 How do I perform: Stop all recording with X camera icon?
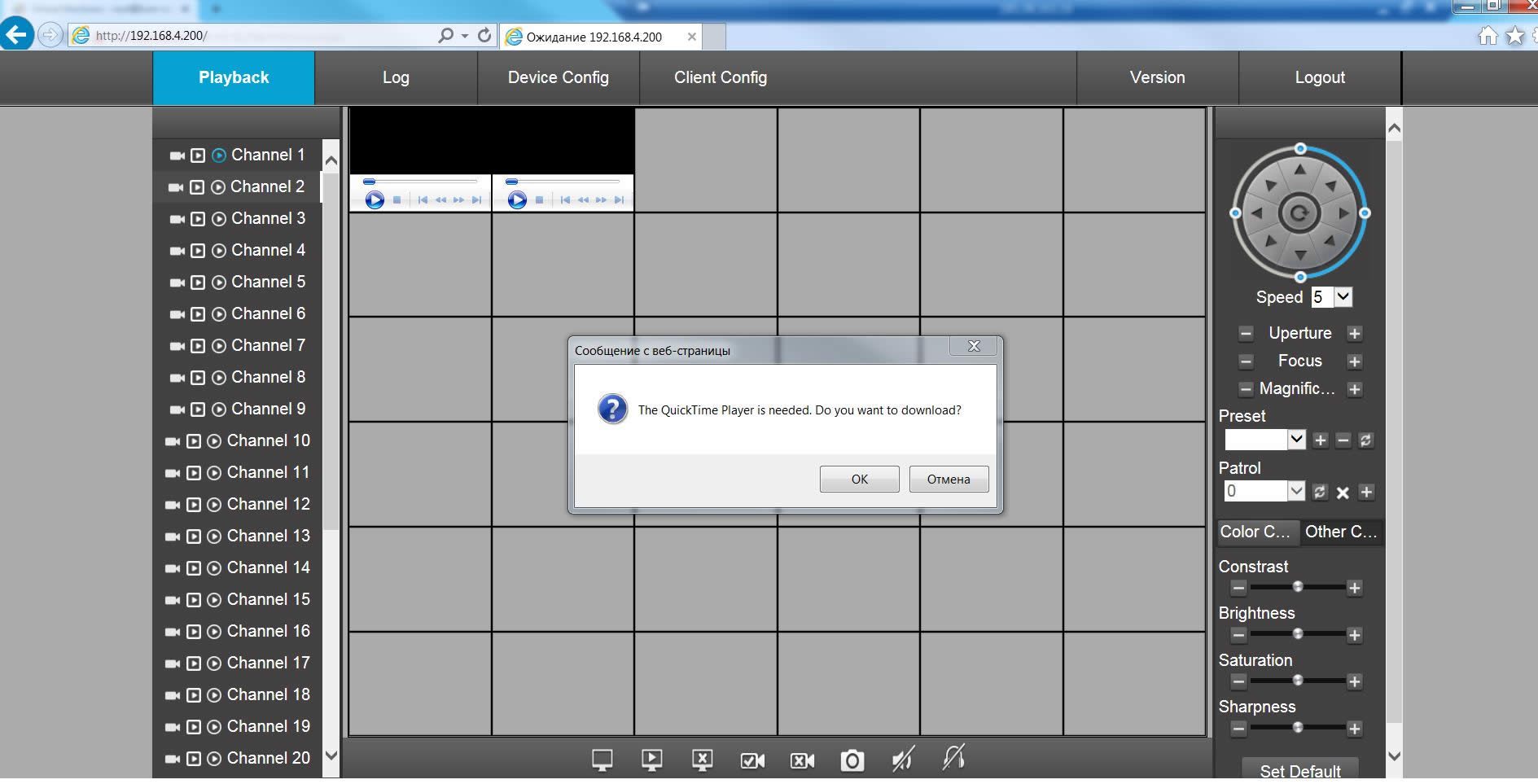click(x=802, y=760)
